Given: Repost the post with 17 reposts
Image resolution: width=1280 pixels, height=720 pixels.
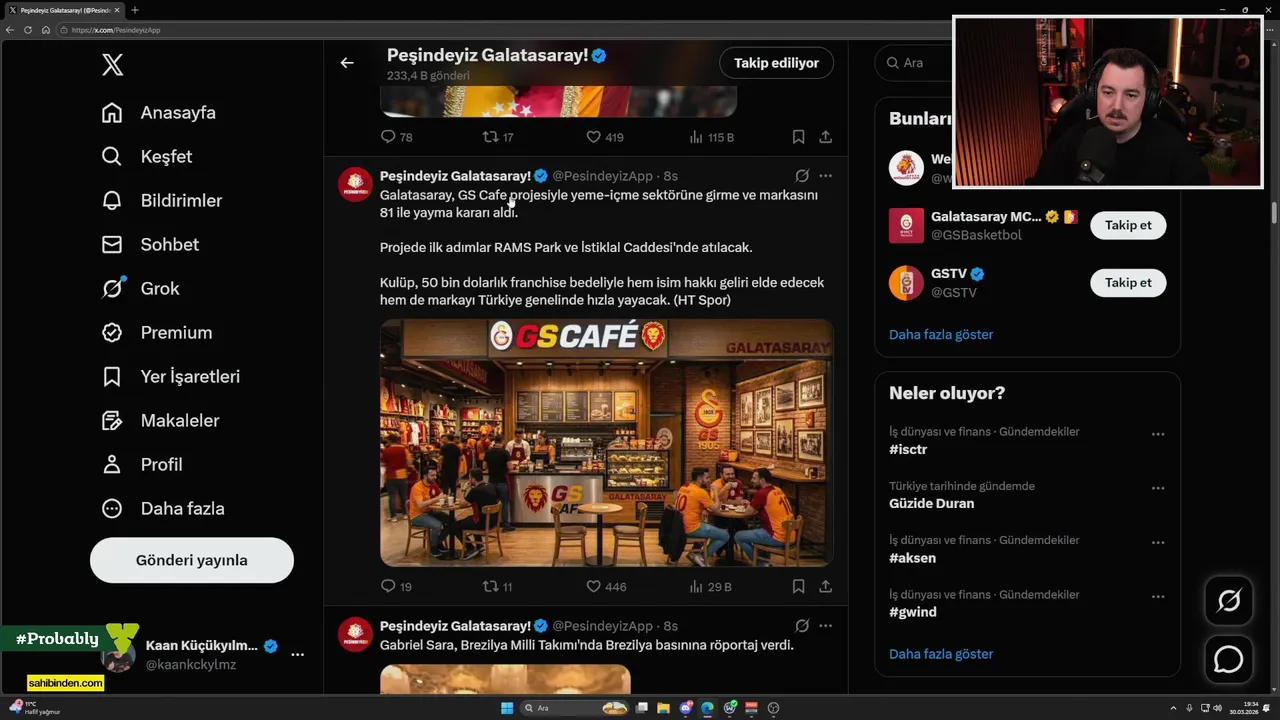Looking at the screenshot, I should click(498, 137).
